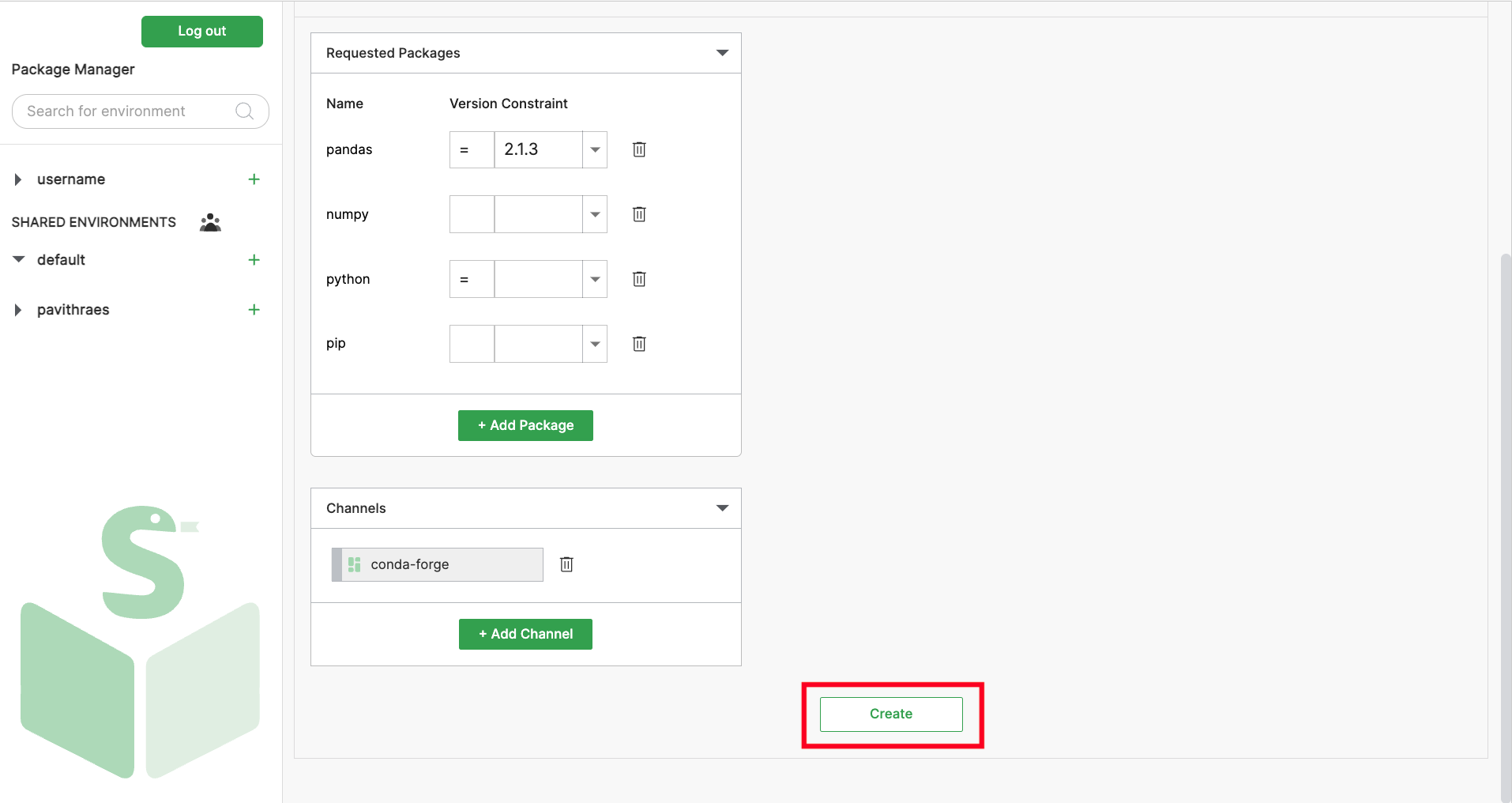This screenshot has width=1512, height=803.
Task: Click the + Add Channel button
Action: click(x=525, y=634)
